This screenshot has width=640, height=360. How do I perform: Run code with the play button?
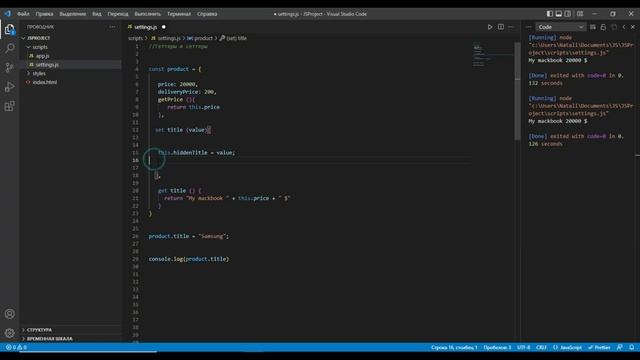point(490,27)
